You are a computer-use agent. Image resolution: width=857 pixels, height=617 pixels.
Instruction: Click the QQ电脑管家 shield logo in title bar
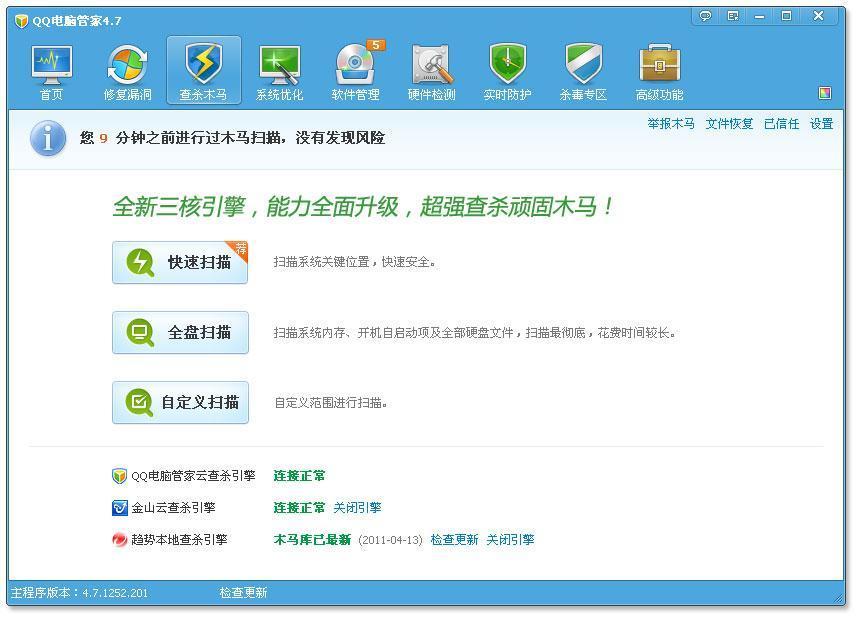pos(21,21)
